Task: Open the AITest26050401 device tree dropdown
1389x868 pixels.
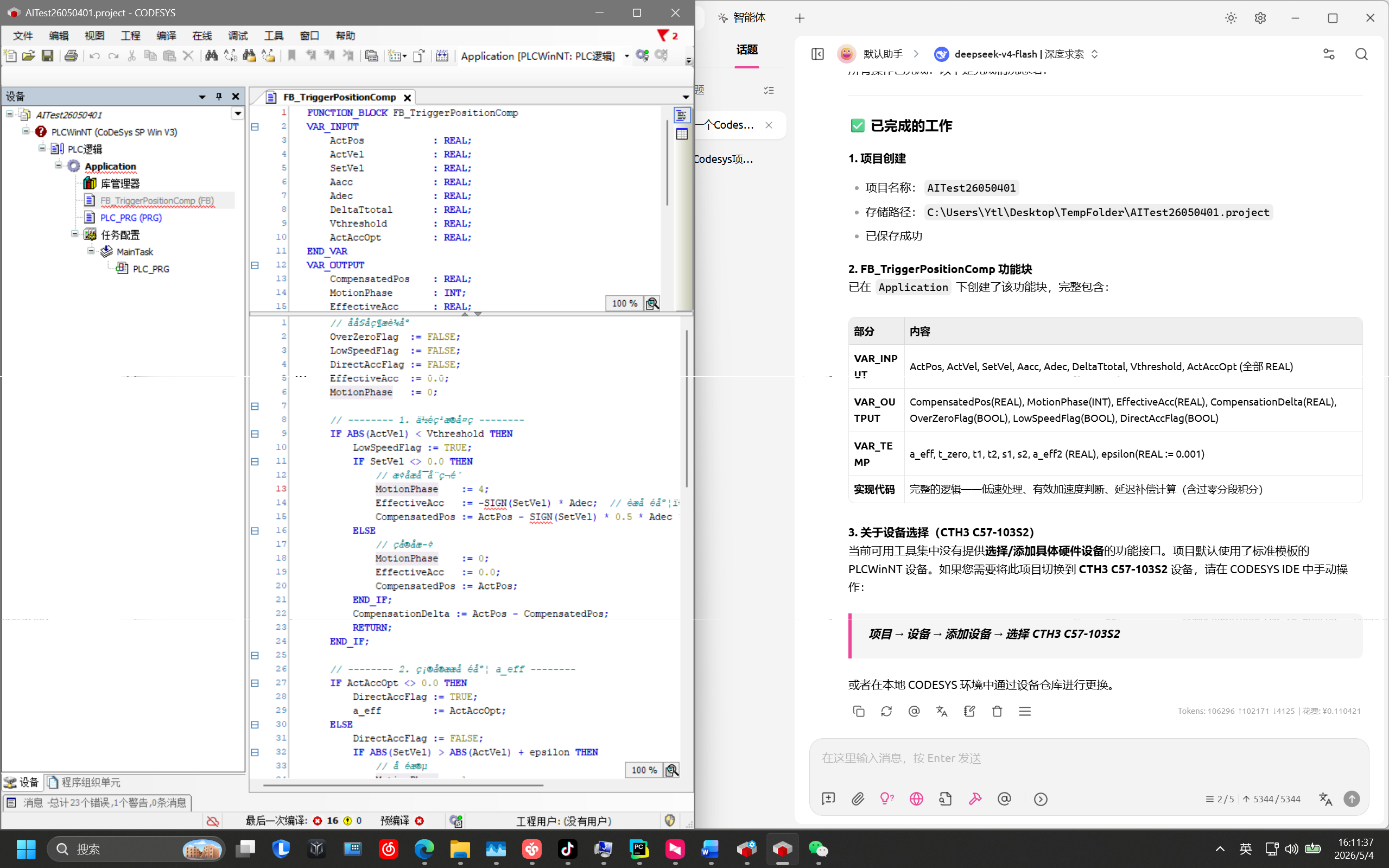Action: point(238,113)
